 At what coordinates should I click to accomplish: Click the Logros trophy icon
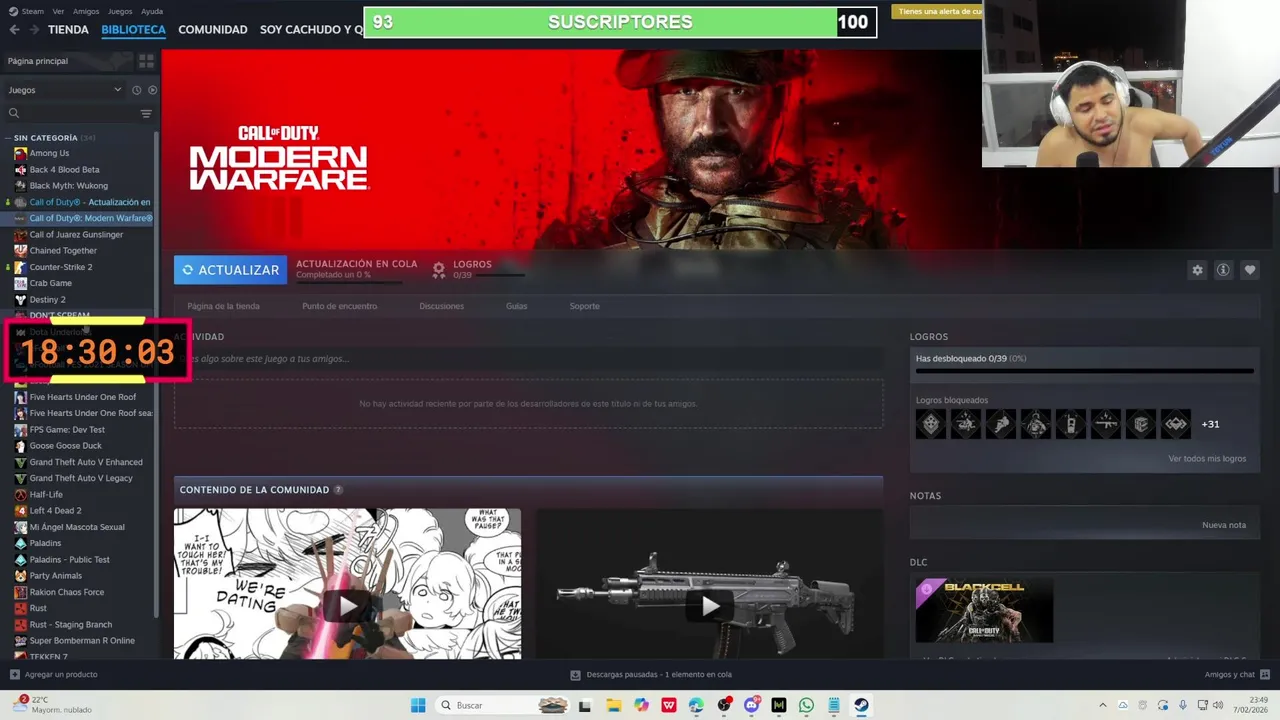click(x=438, y=269)
